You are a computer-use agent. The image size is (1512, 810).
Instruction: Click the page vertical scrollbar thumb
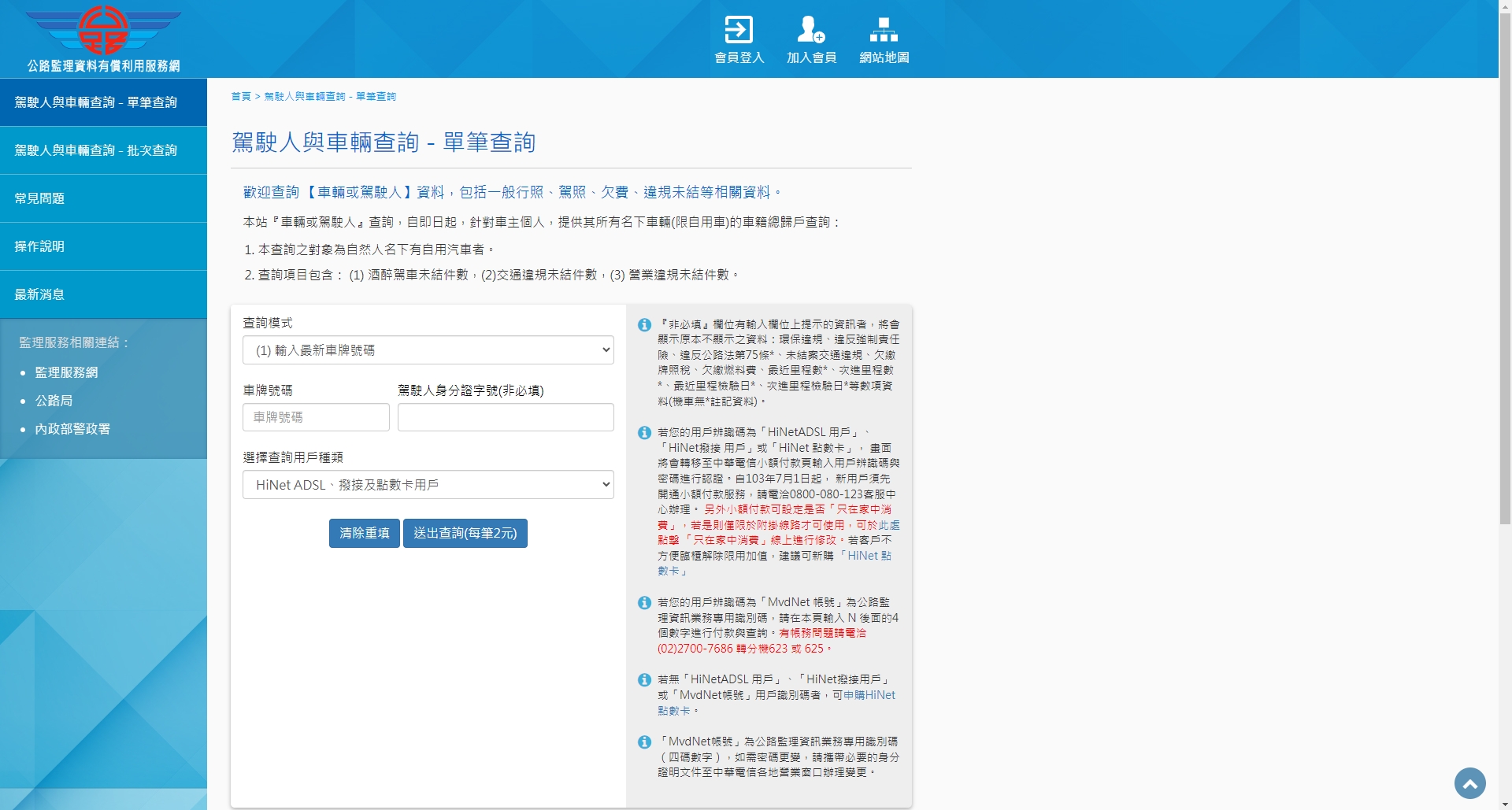click(x=1505, y=268)
